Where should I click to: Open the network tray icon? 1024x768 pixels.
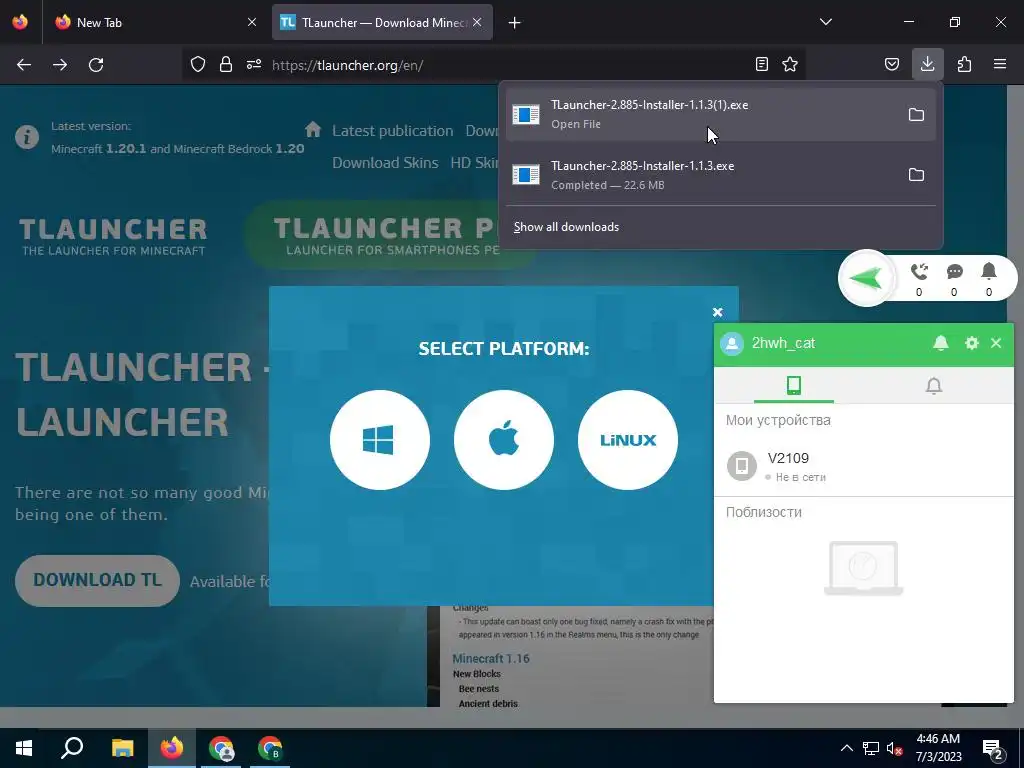coord(871,748)
